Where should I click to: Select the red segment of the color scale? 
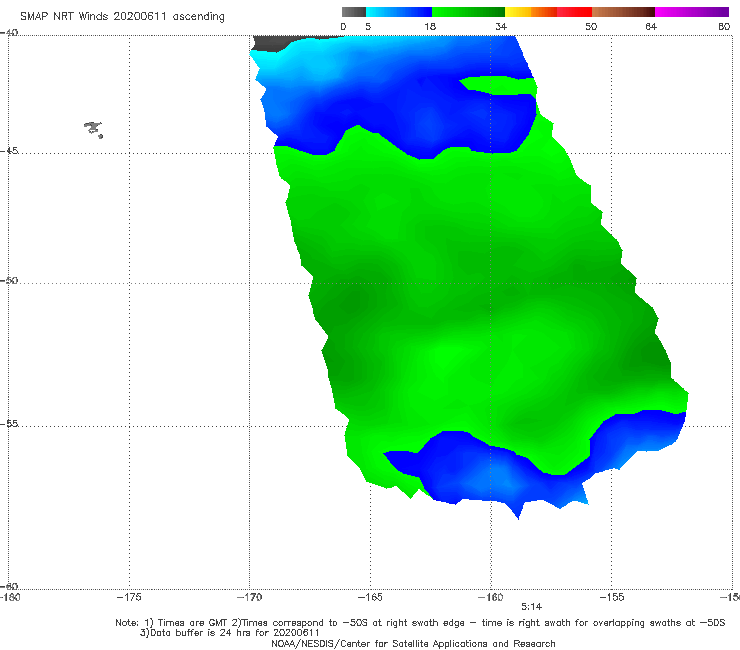click(574, 12)
